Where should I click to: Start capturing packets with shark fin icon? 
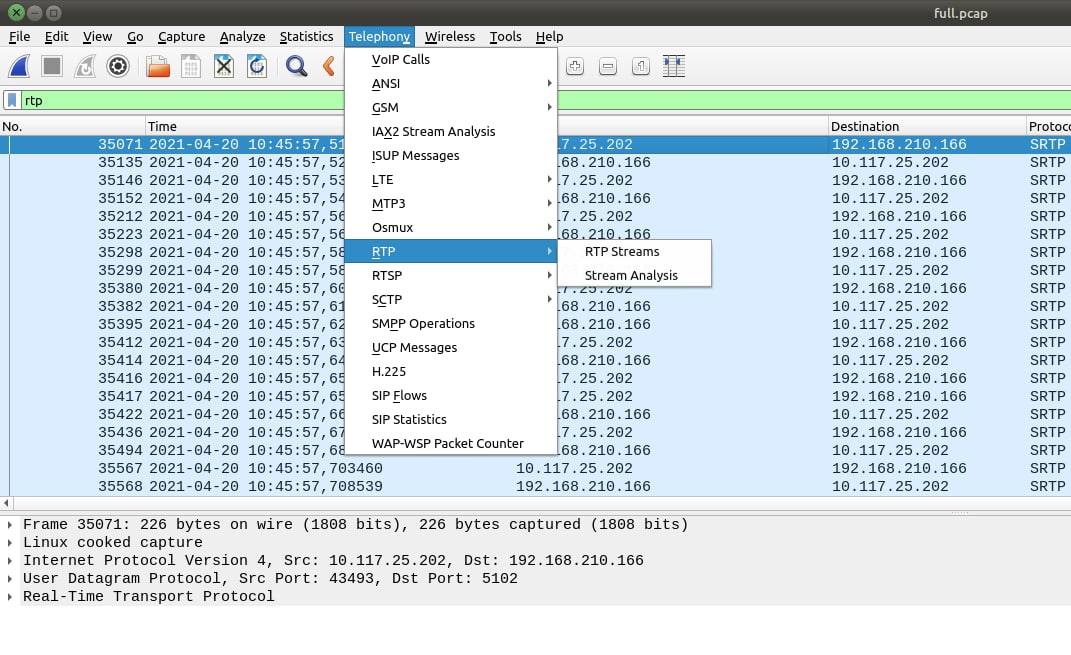[x=19, y=66]
